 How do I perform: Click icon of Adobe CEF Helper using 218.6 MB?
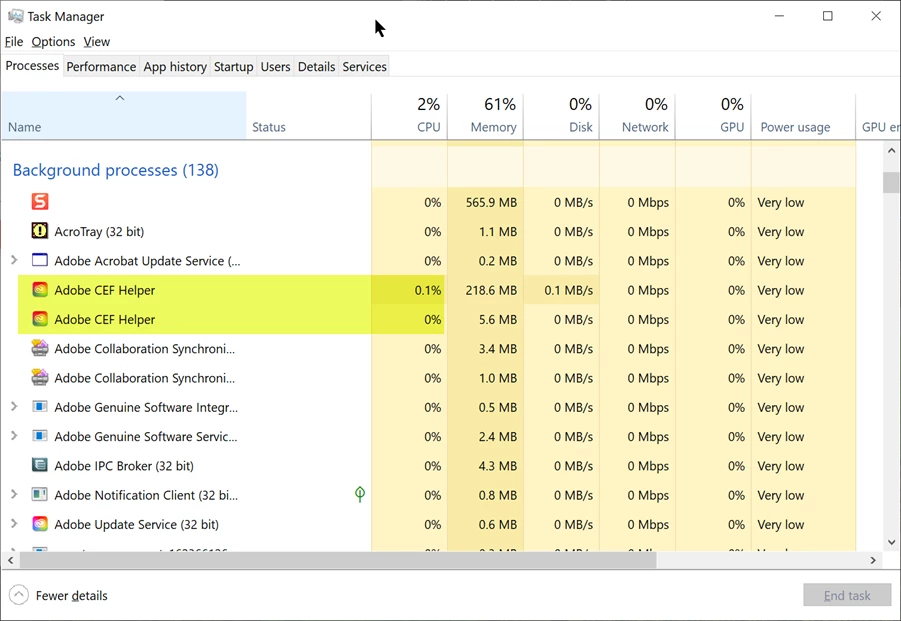[40, 290]
